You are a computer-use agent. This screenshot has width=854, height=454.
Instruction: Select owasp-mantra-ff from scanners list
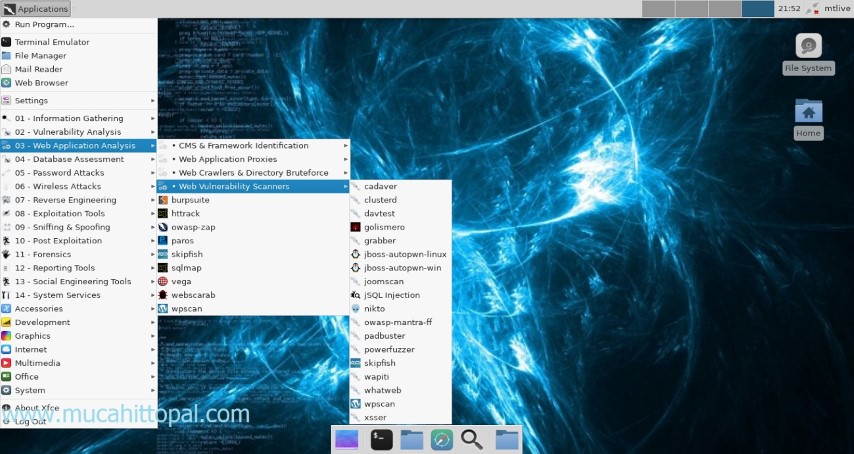[x=400, y=322]
